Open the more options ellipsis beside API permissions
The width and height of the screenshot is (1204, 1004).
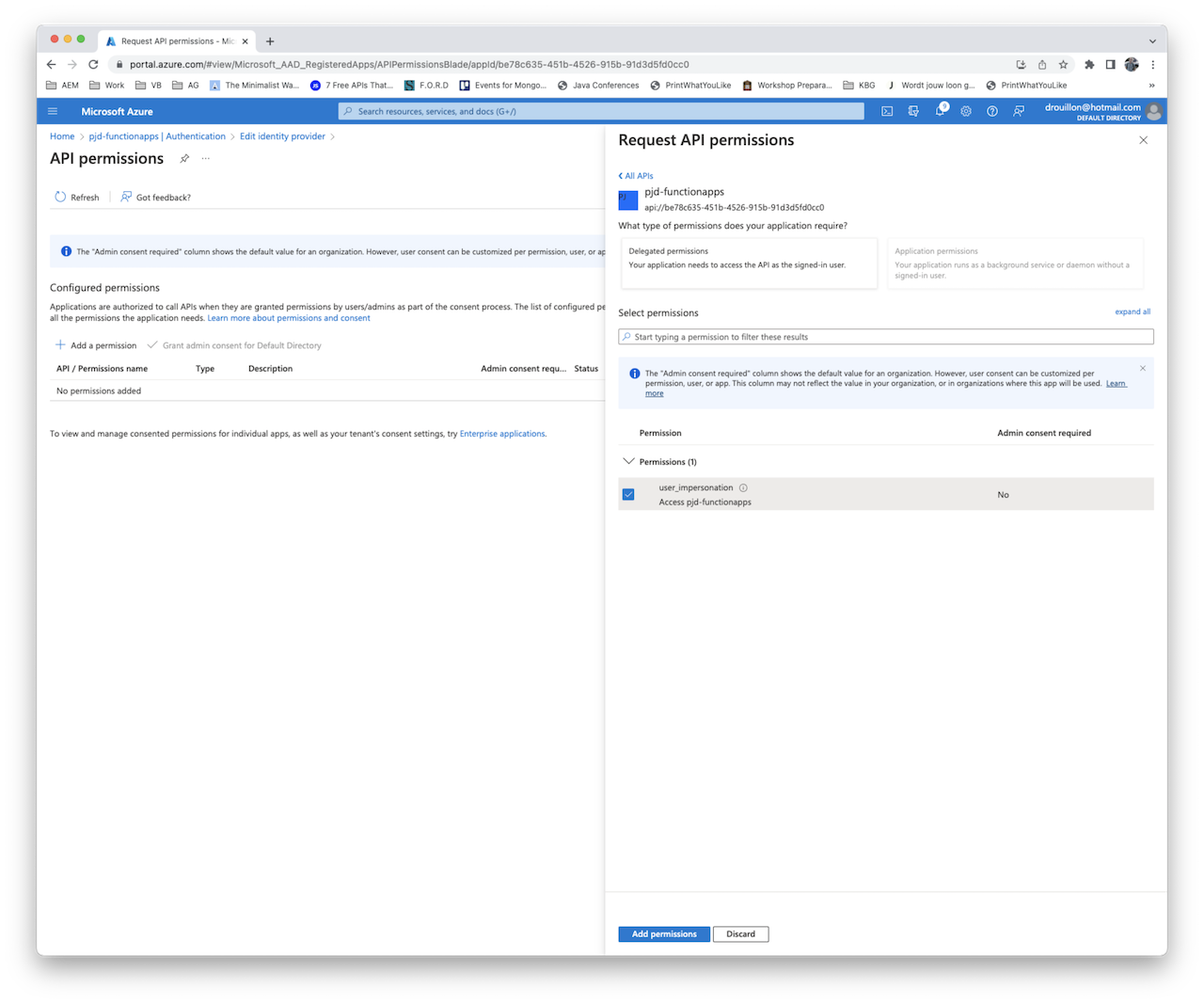coord(205,158)
